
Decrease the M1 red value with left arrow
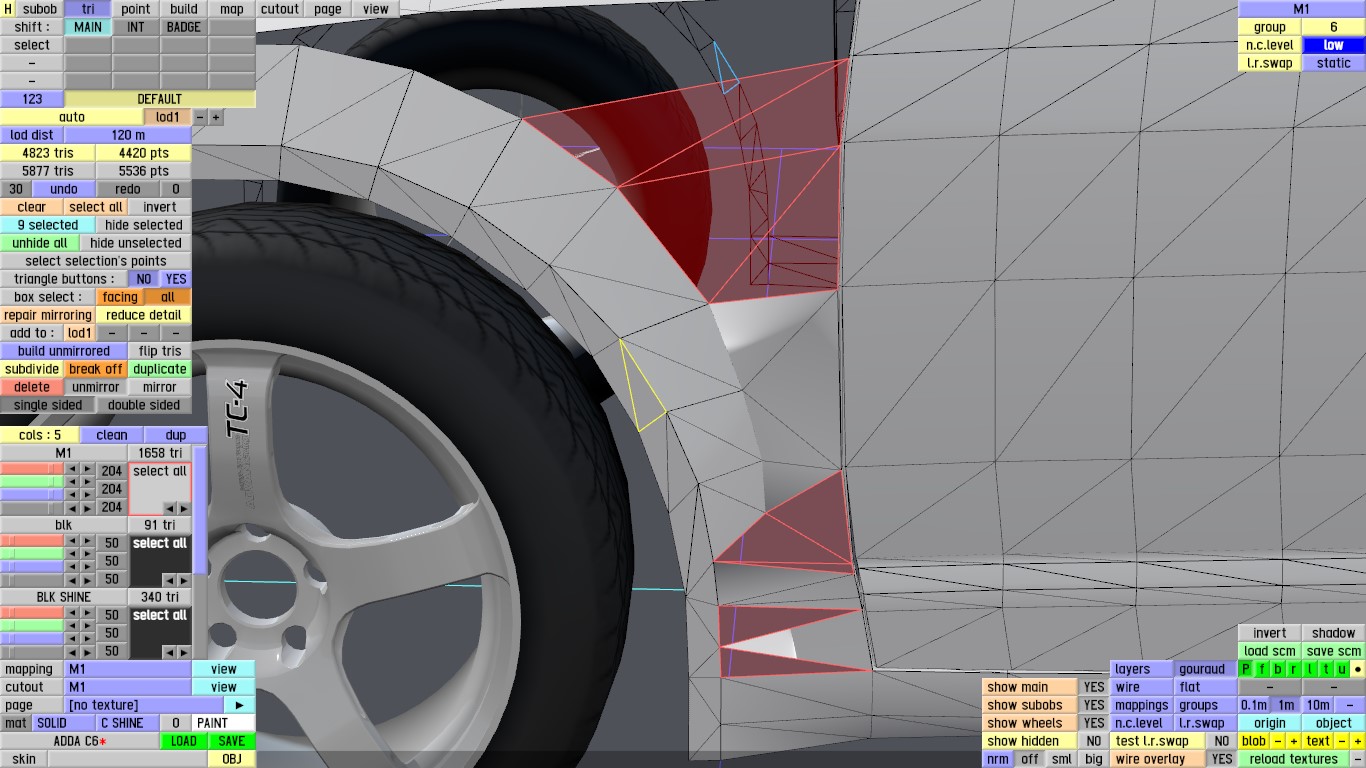[x=73, y=471]
